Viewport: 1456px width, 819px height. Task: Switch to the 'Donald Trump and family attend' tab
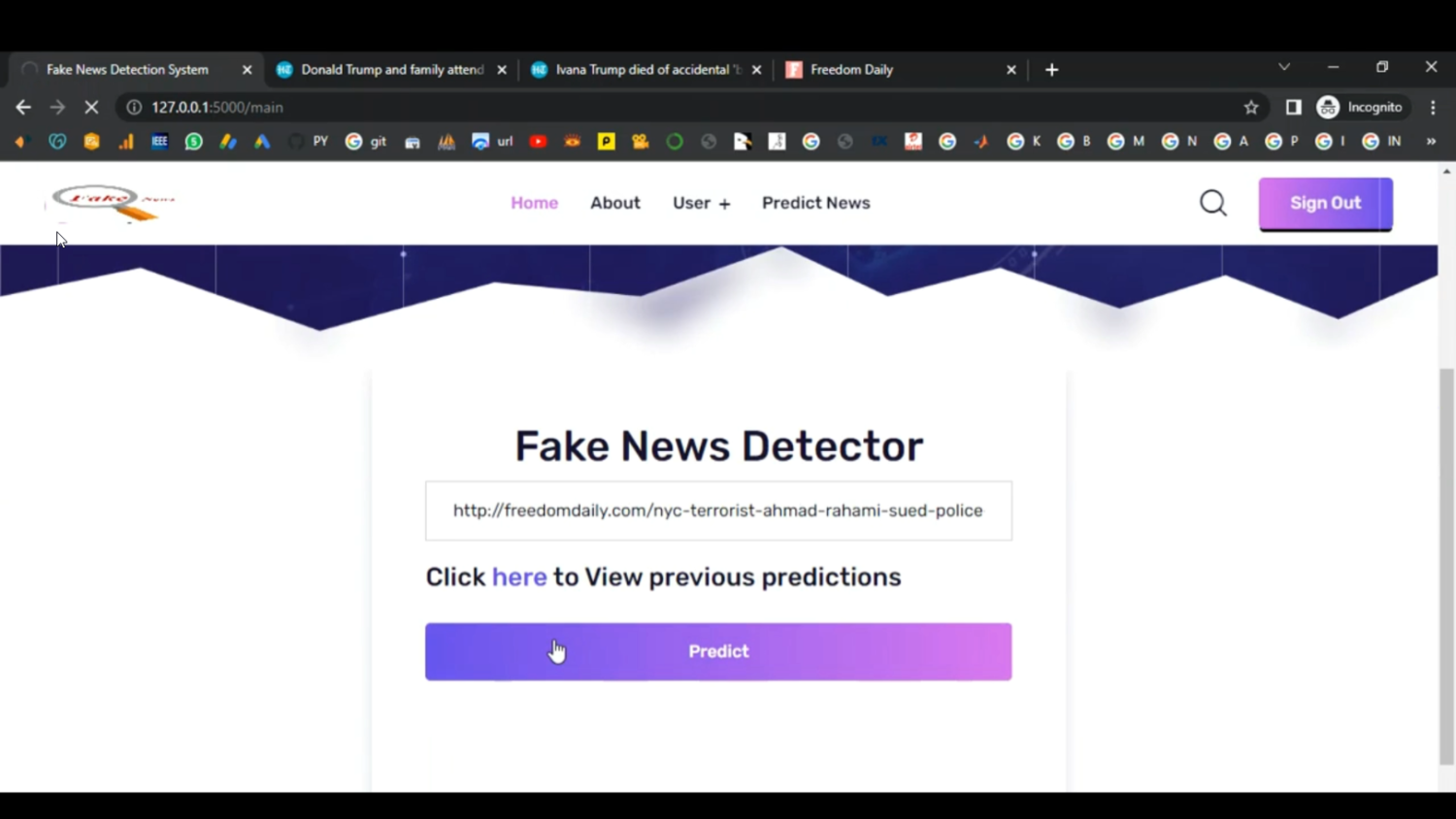click(390, 70)
